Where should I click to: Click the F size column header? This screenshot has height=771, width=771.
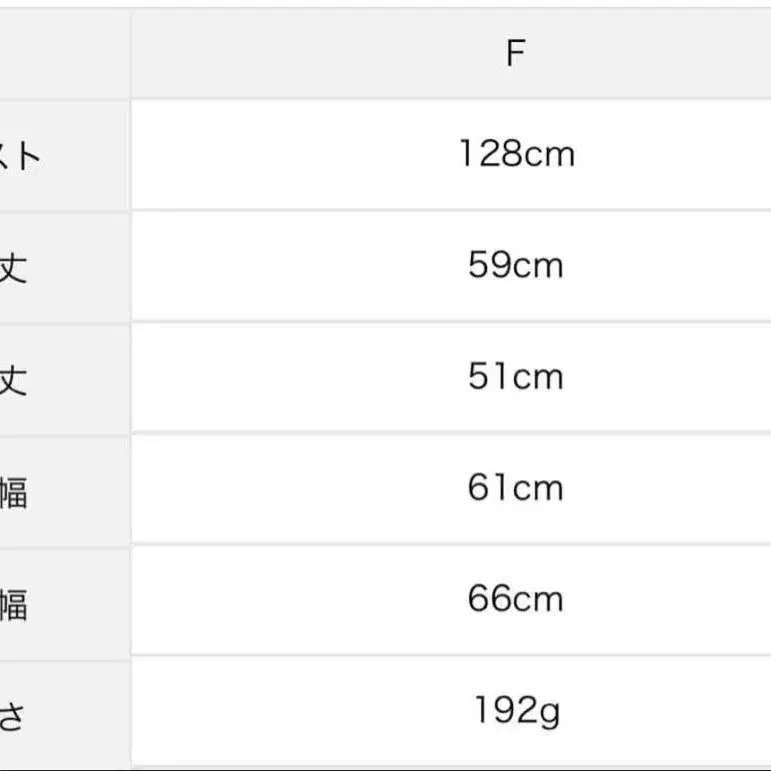coord(515,53)
